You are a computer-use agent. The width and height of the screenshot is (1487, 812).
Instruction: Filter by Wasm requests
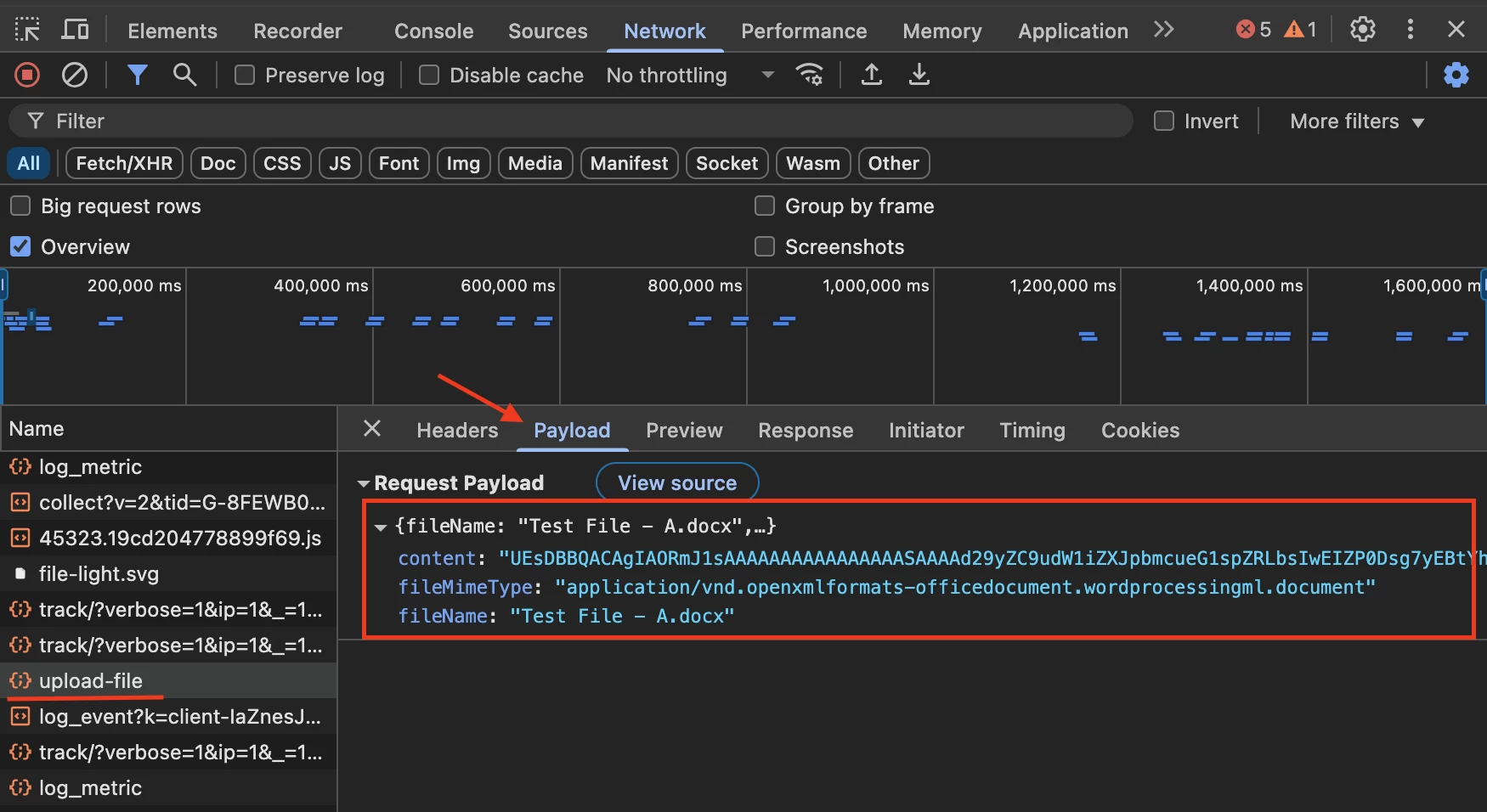point(813,163)
